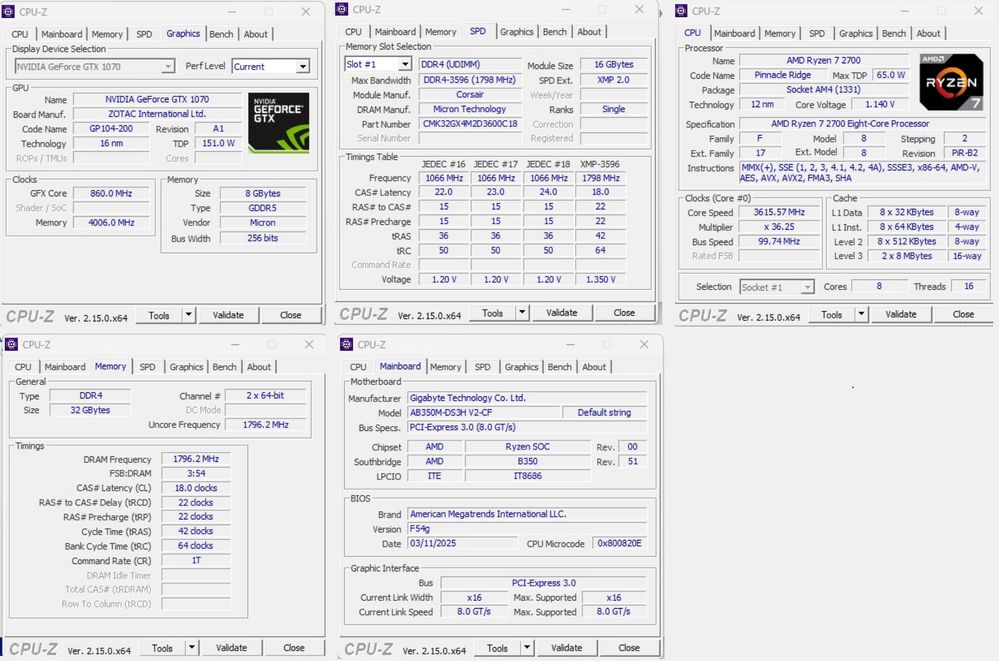Click the TDP value 151.0 W
999x661 pixels.
(219, 143)
